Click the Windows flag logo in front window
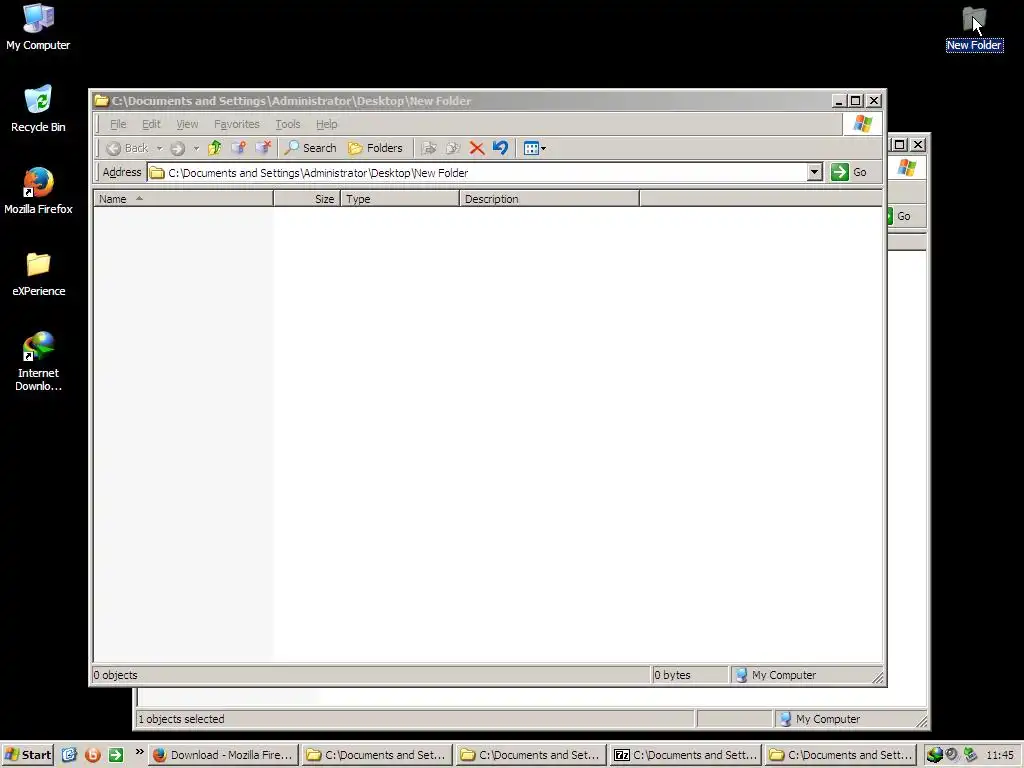This screenshot has height=768, width=1024. pyautogui.click(x=863, y=123)
